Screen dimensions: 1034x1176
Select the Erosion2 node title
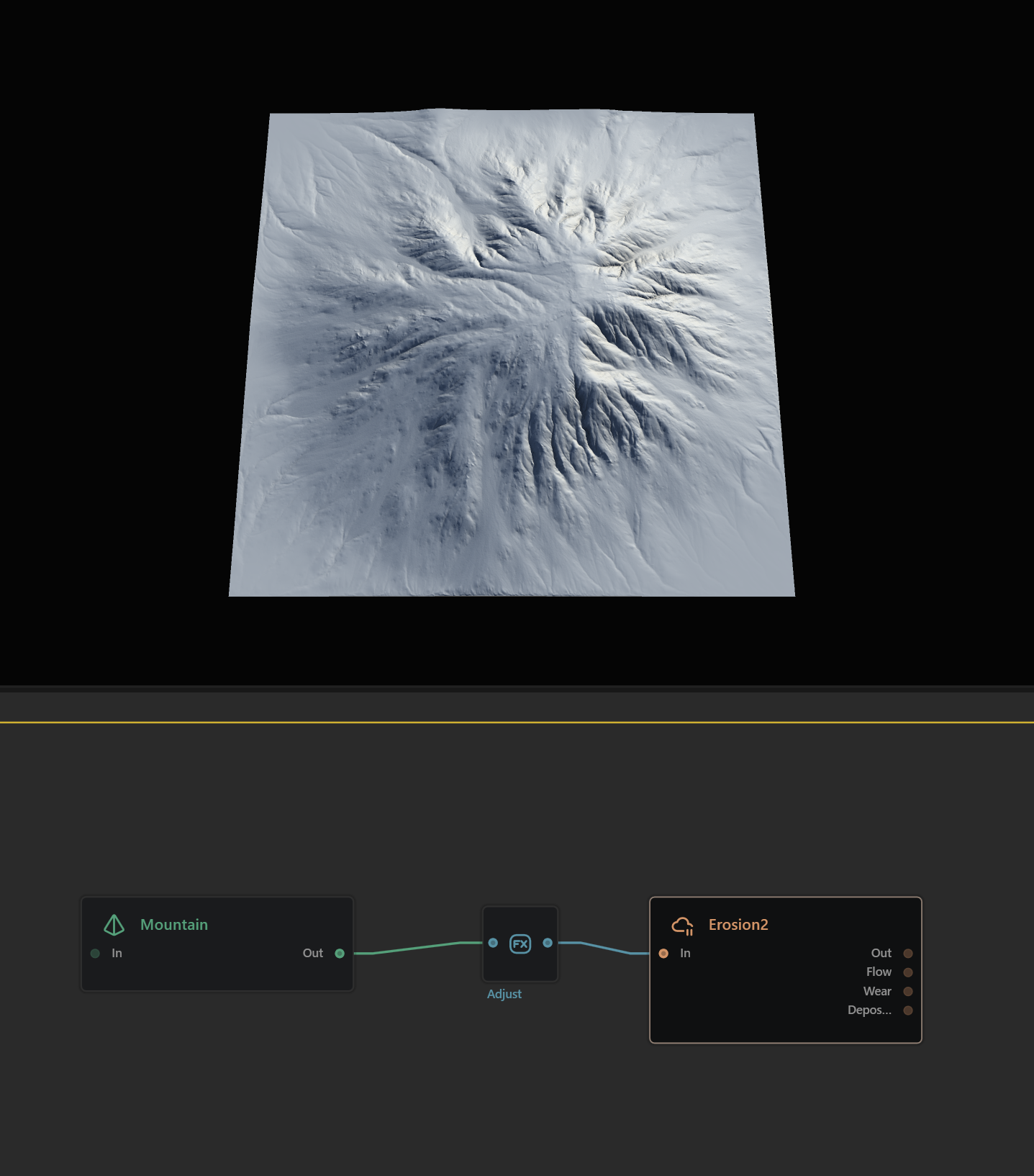point(738,925)
